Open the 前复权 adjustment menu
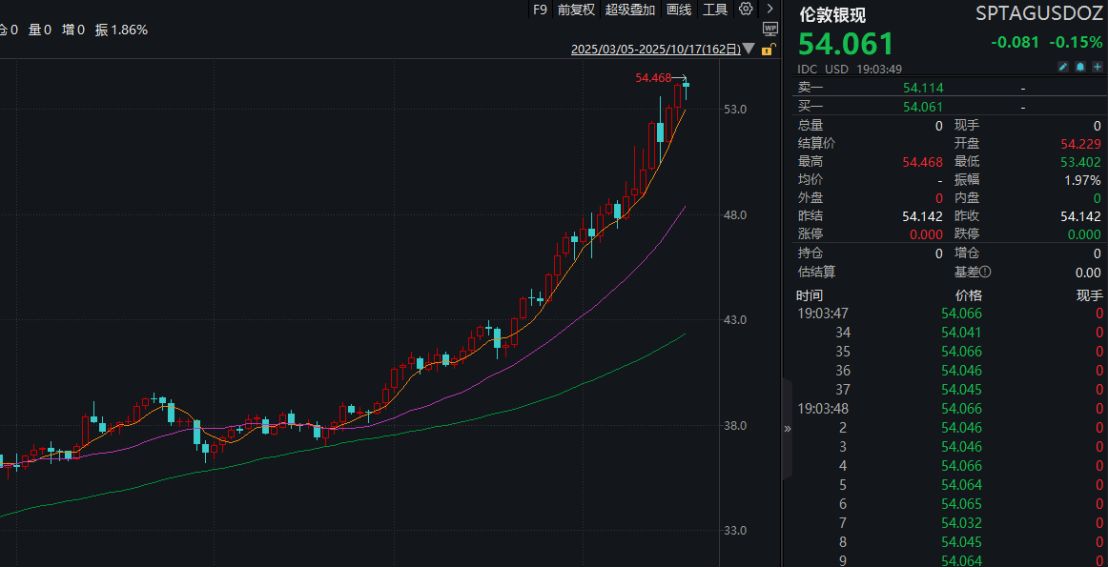 tap(576, 9)
